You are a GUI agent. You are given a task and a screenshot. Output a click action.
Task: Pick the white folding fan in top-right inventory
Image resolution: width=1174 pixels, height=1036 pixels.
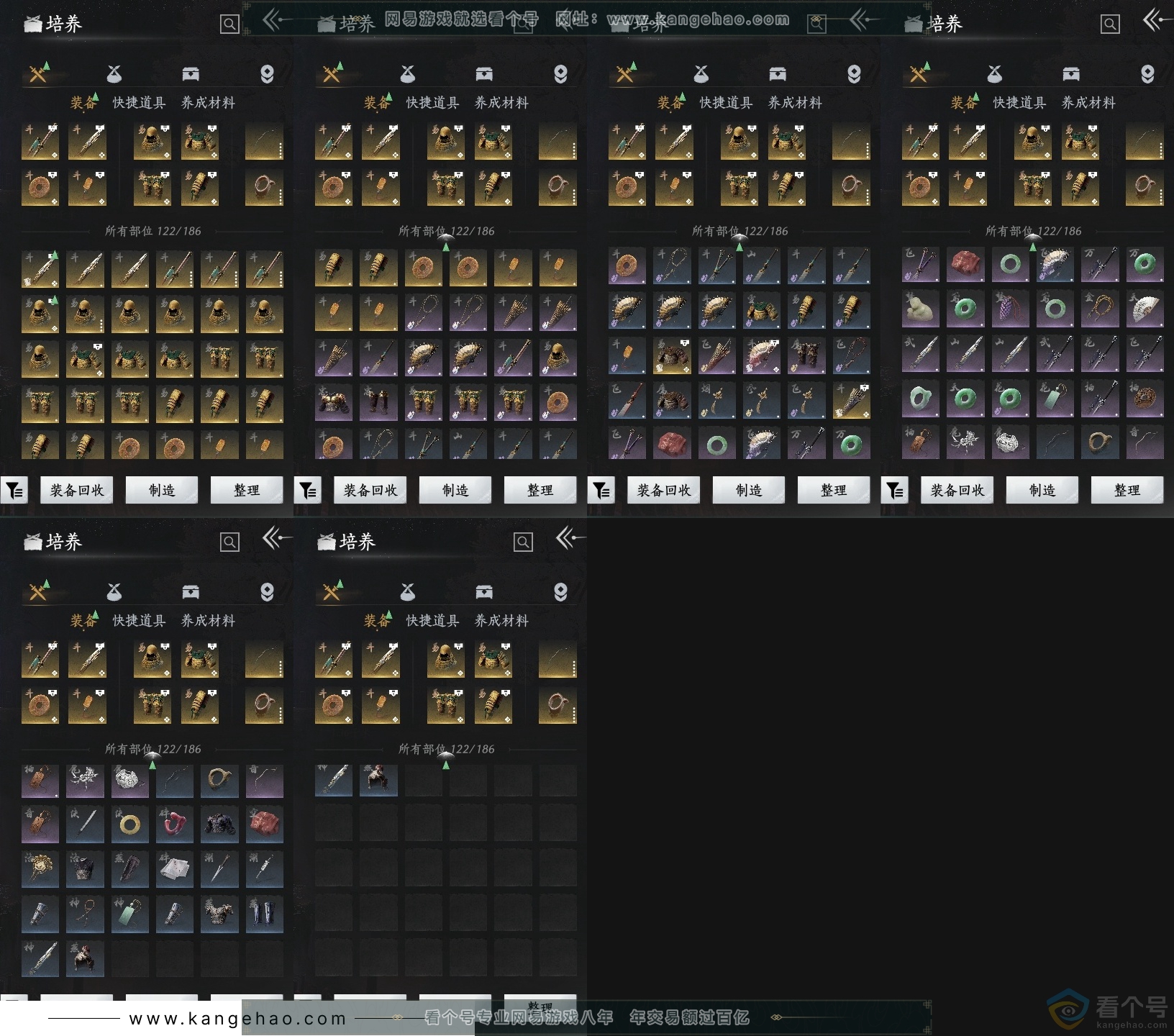coord(1145,309)
